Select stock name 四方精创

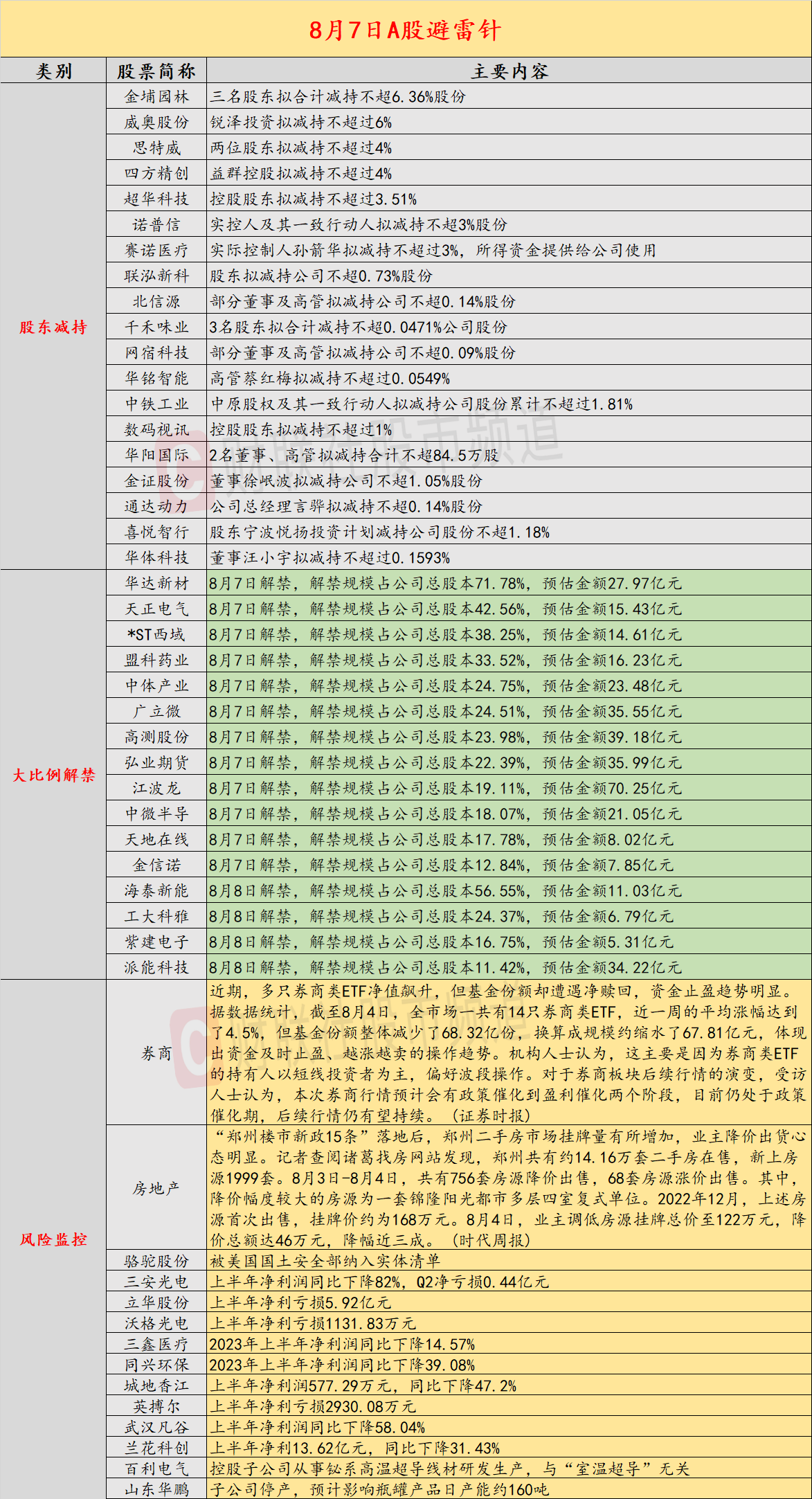pyautogui.click(x=156, y=173)
